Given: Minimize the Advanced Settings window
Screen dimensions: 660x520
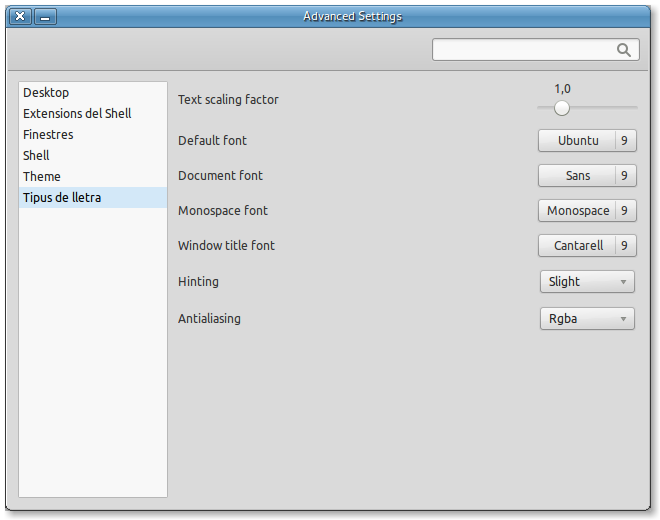Looking at the screenshot, I should (x=46, y=16).
